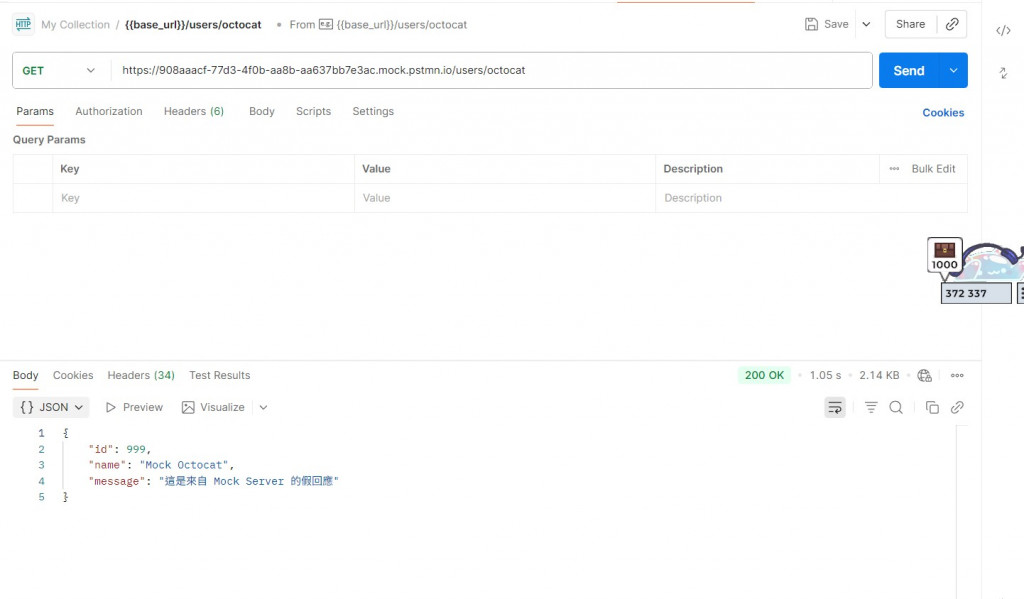The height and width of the screenshot is (599, 1024).
Task: Switch to the Authorization tab
Action: [108, 111]
